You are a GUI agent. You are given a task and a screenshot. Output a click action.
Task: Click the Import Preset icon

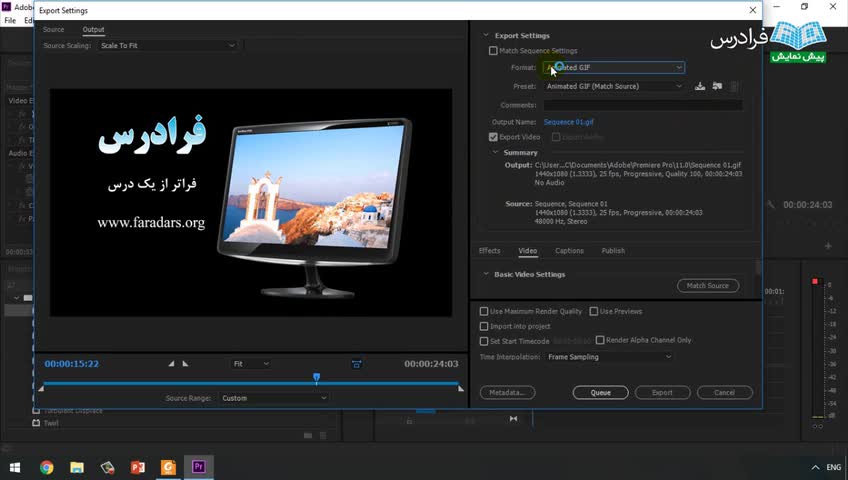(717, 86)
